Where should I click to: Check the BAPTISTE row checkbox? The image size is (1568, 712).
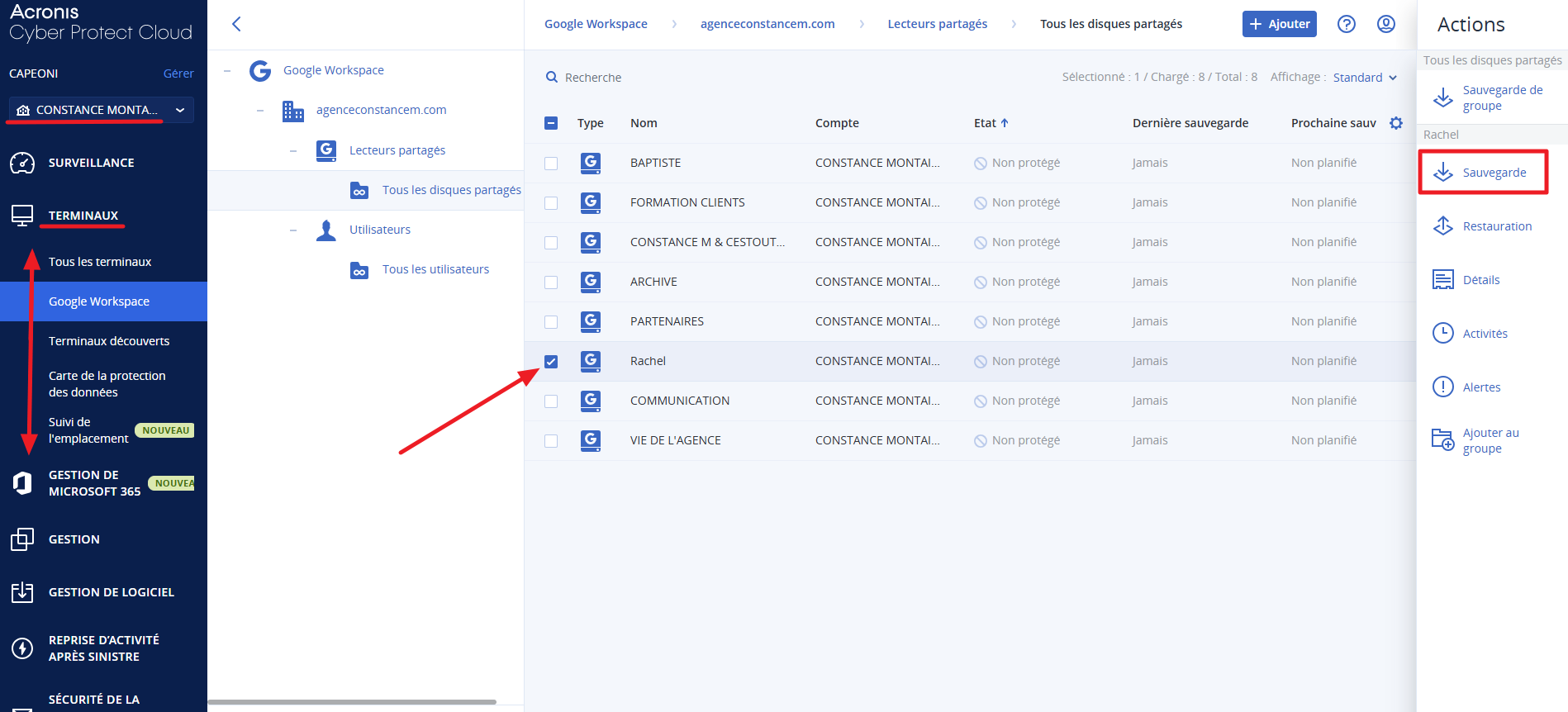coord(551,164)
